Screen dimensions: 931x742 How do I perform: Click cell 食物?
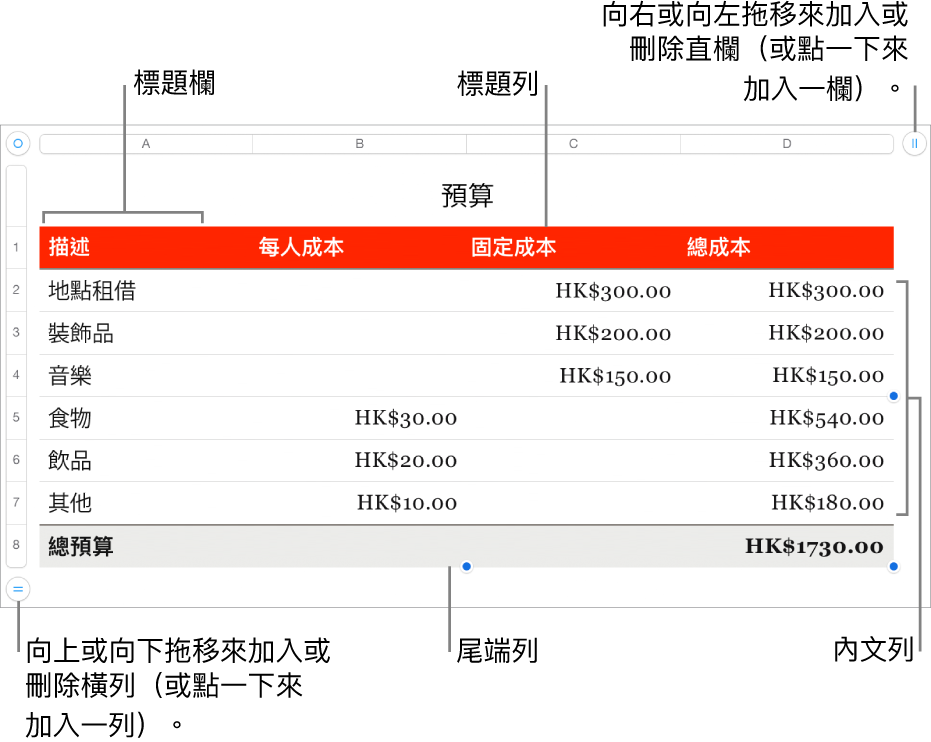pos(146,418)
